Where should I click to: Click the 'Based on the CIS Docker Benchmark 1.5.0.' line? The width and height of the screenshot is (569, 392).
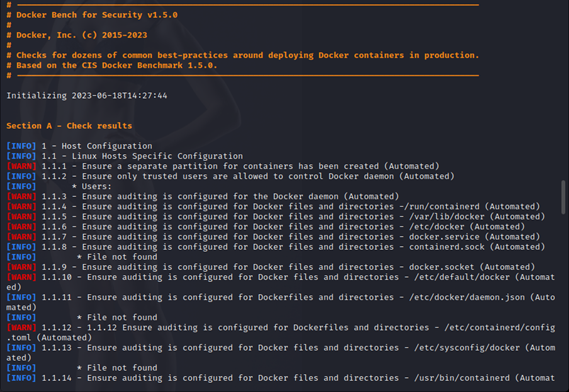pyautogui.click(x=112, y=65)
